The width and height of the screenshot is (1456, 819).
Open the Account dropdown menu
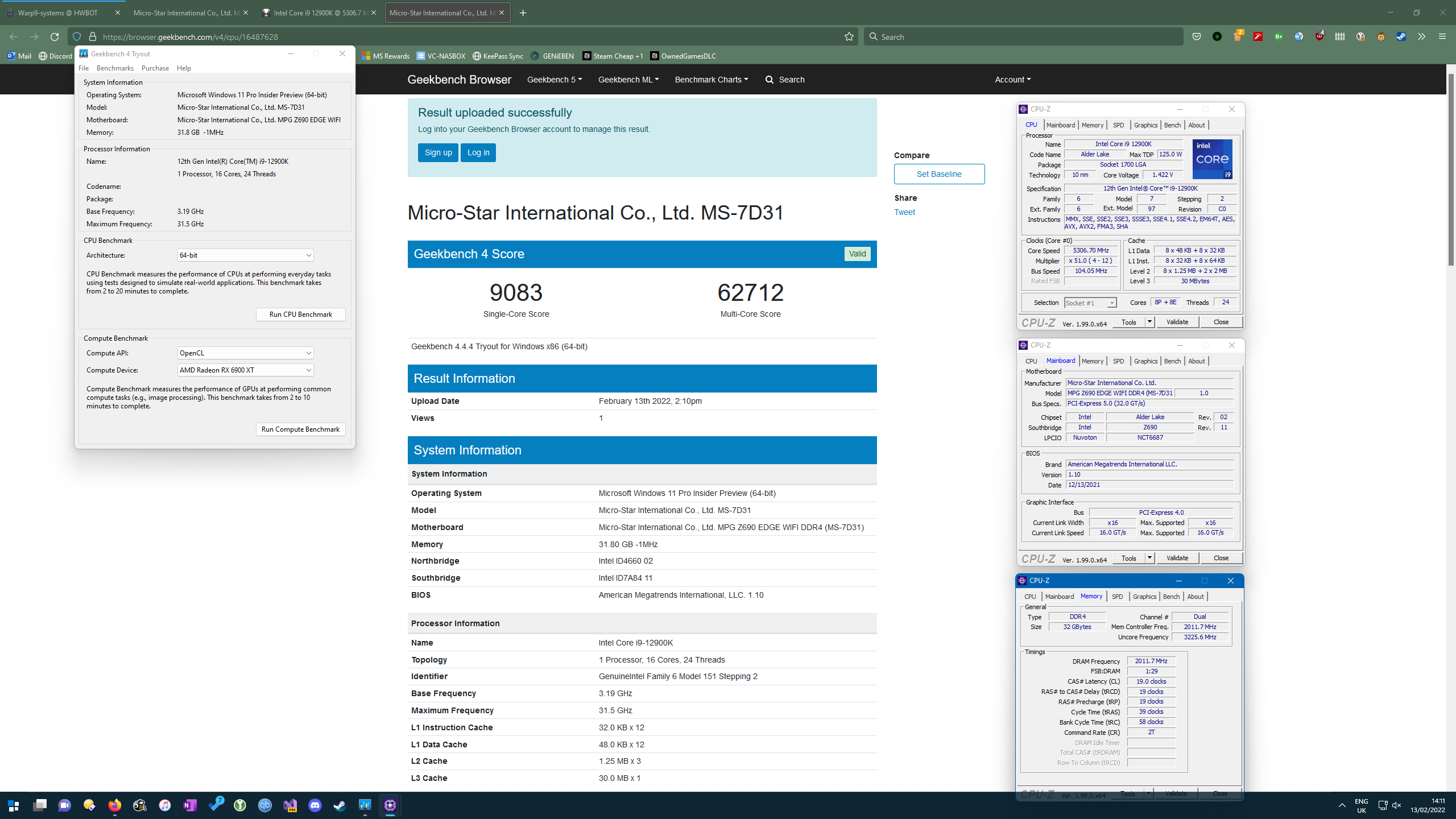pyautogui.click(x=1012, y=80)
